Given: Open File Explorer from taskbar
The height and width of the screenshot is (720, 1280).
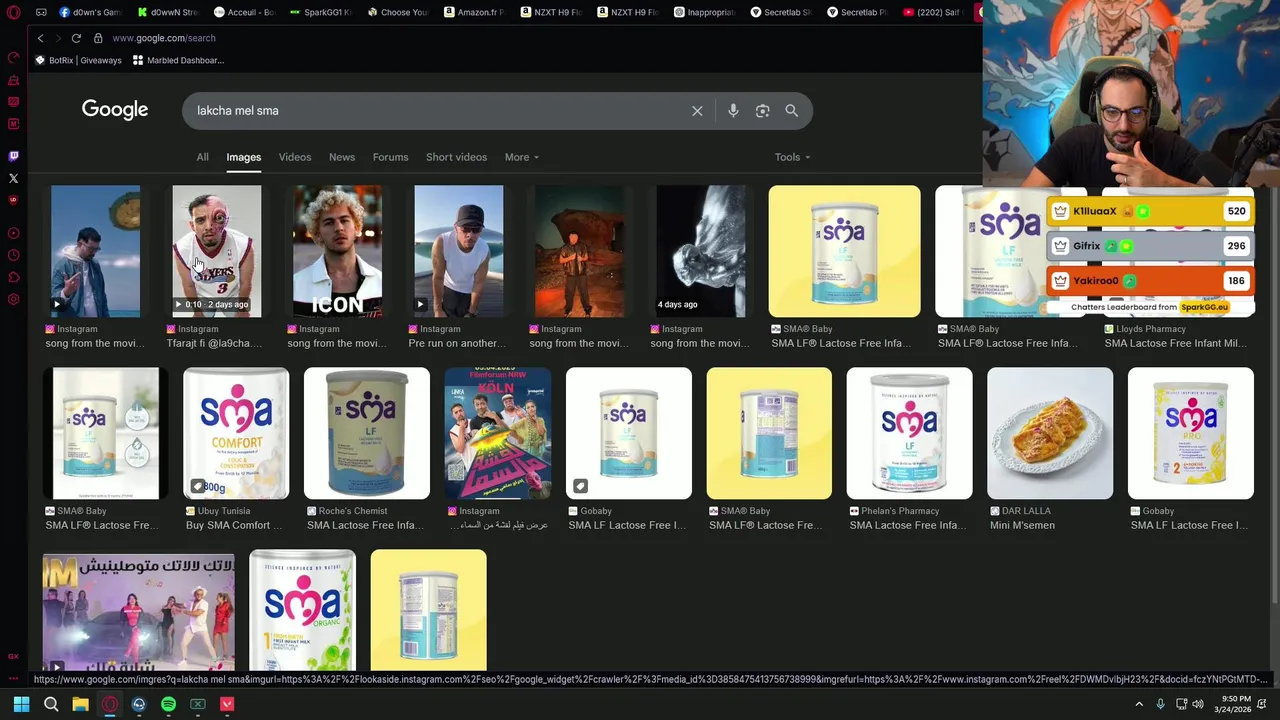Looking at the screenshot, I should pyautogui.click(x=80, y=704).
